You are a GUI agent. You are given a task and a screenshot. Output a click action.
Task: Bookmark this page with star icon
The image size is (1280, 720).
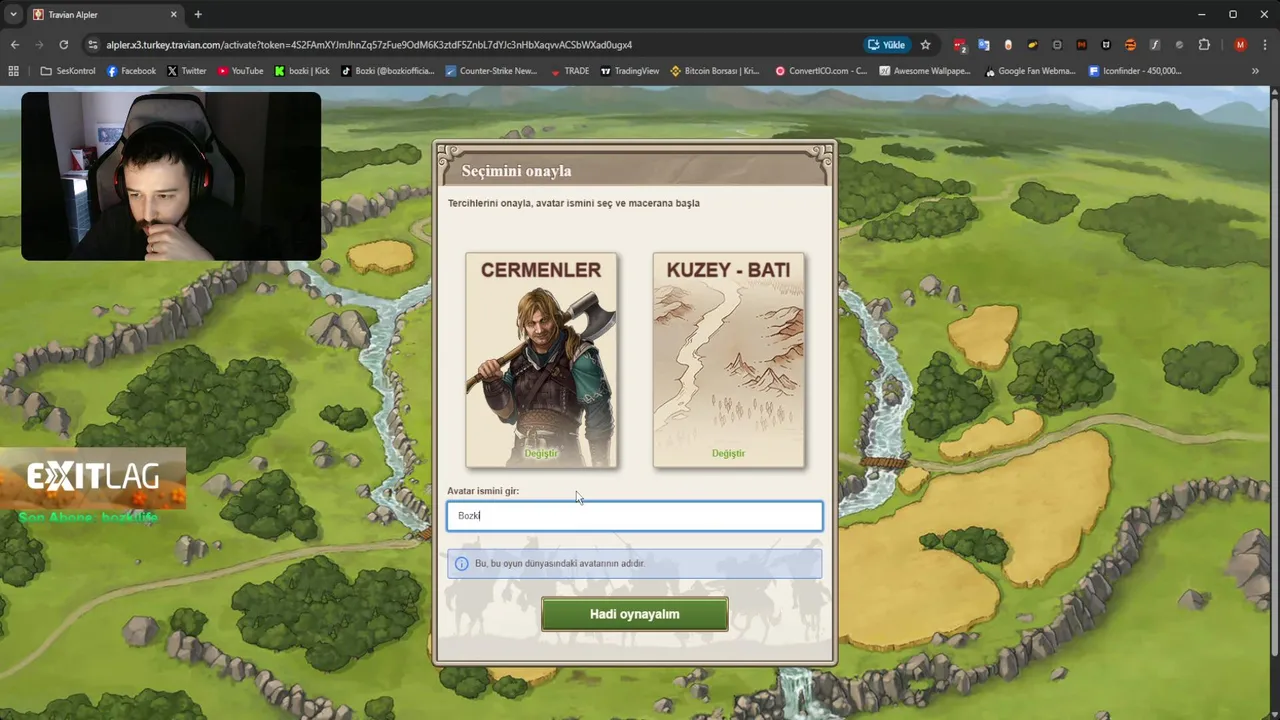925,45
